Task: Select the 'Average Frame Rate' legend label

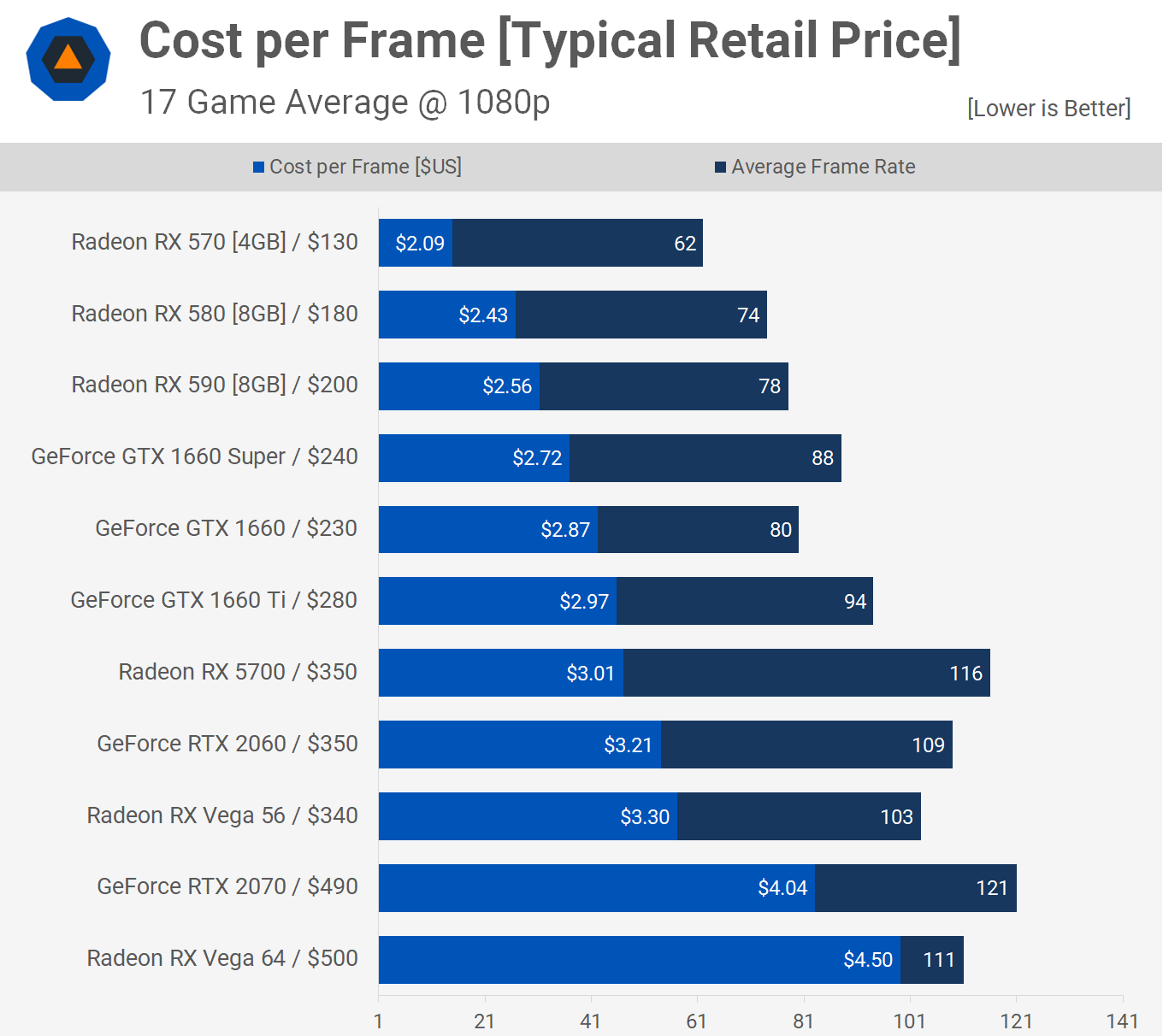Action: pos(823,167)
